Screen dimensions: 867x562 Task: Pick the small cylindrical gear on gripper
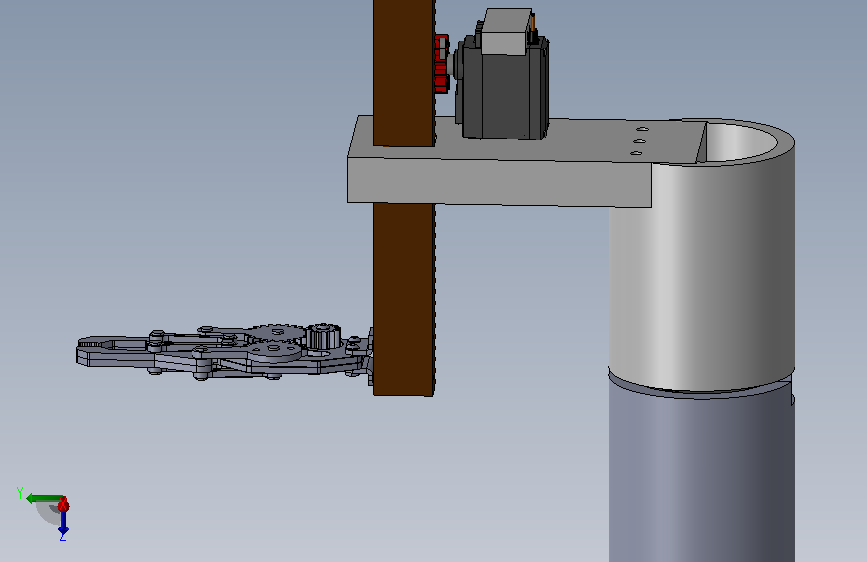pyautogui.click(x=321, y=337)
